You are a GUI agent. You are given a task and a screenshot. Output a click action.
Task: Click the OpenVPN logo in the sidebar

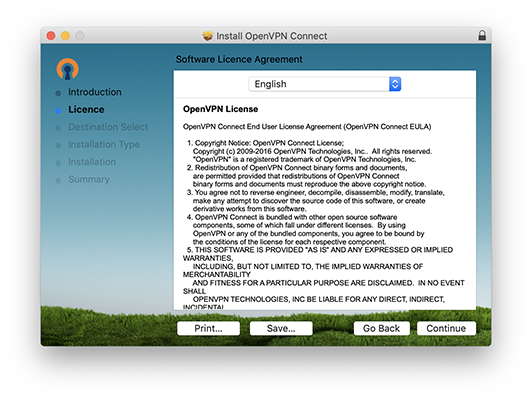pos(68,69)
